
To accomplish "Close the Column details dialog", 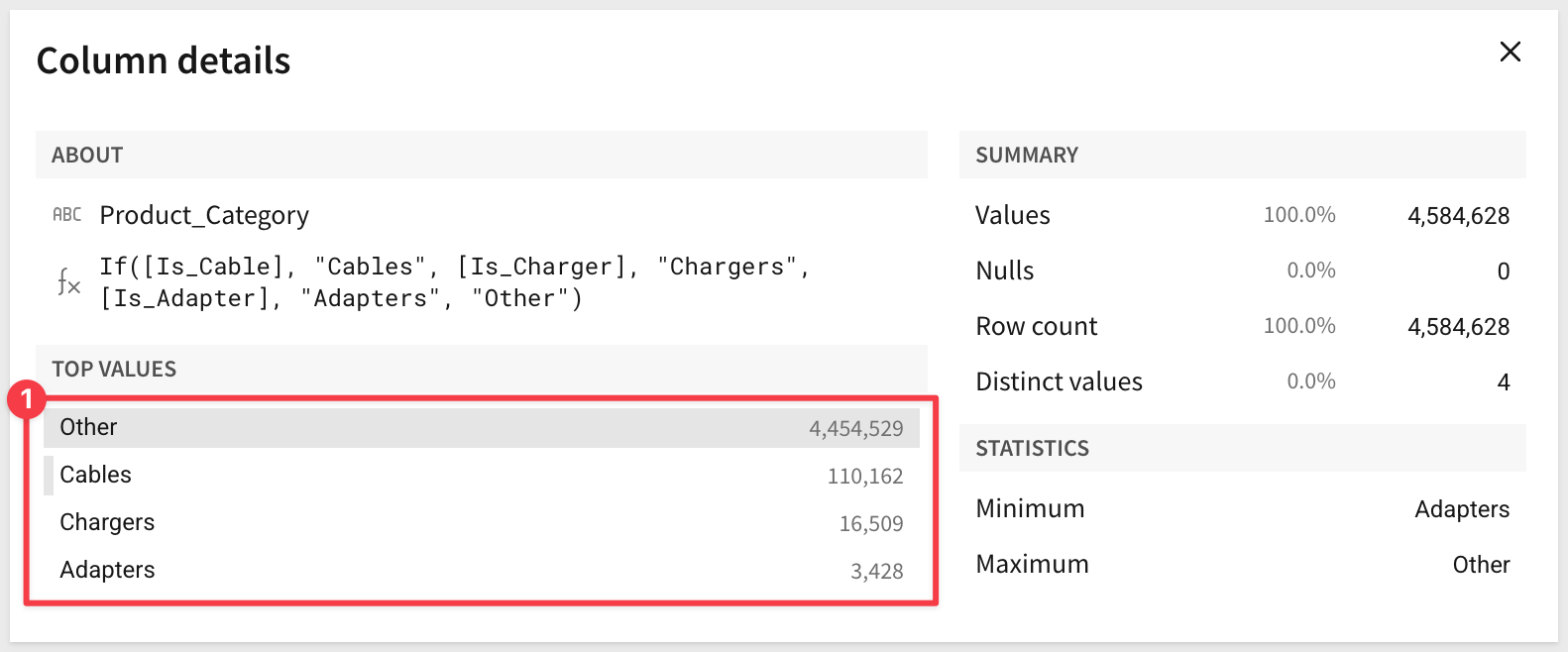I will click(x=1510, y=52).
